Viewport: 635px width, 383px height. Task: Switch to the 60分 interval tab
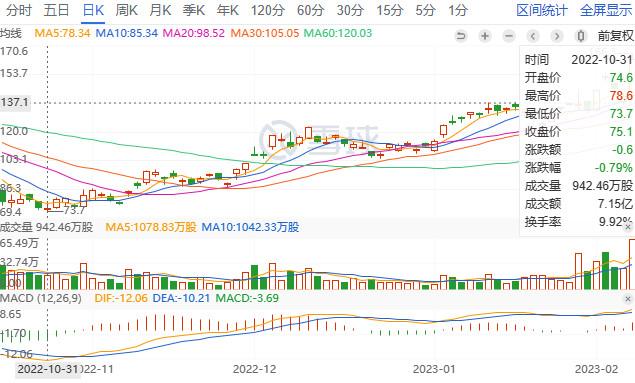(x=311, y=10)
